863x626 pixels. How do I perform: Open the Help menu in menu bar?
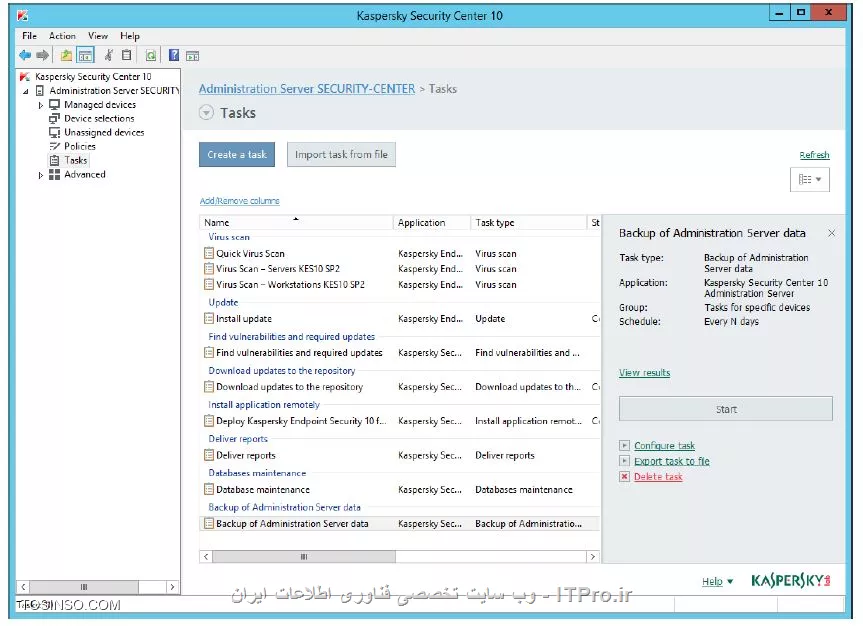[x=130, y=36]
